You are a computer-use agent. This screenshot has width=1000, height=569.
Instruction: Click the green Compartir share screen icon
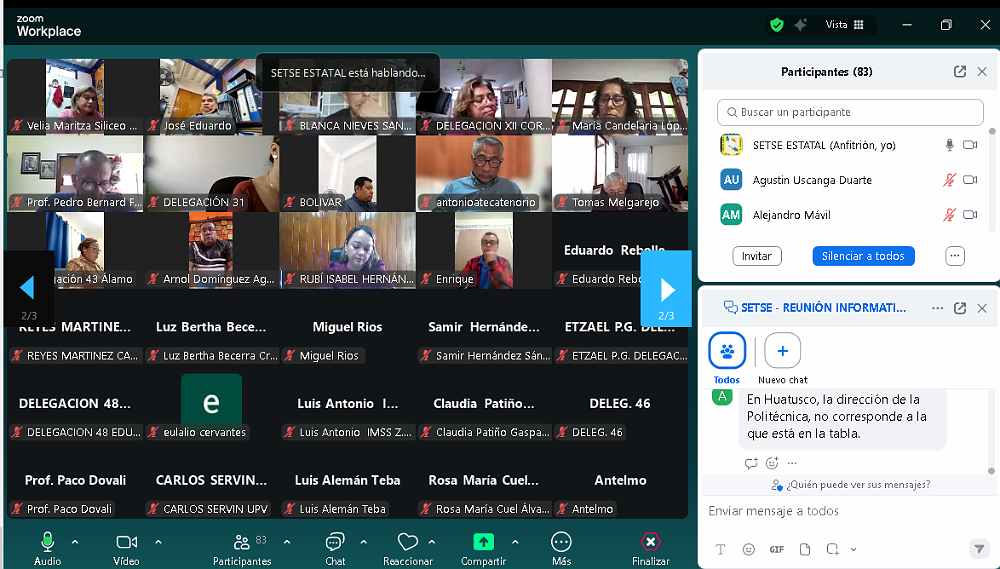coord(483,541)
